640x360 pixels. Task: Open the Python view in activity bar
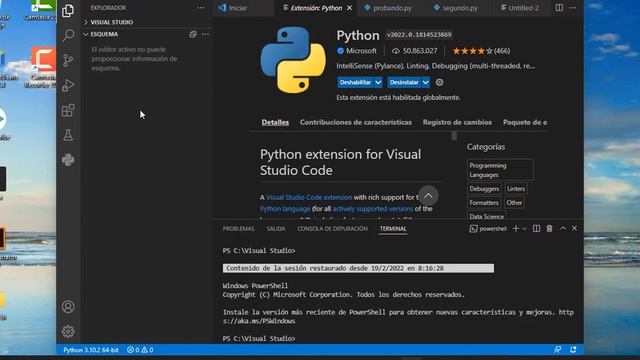[x=68, y=160]
